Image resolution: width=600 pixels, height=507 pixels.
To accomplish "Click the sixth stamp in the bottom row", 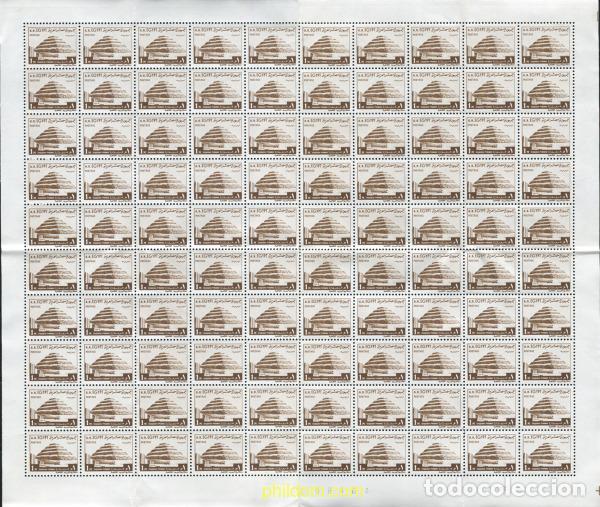I will (x=327, y=452).
